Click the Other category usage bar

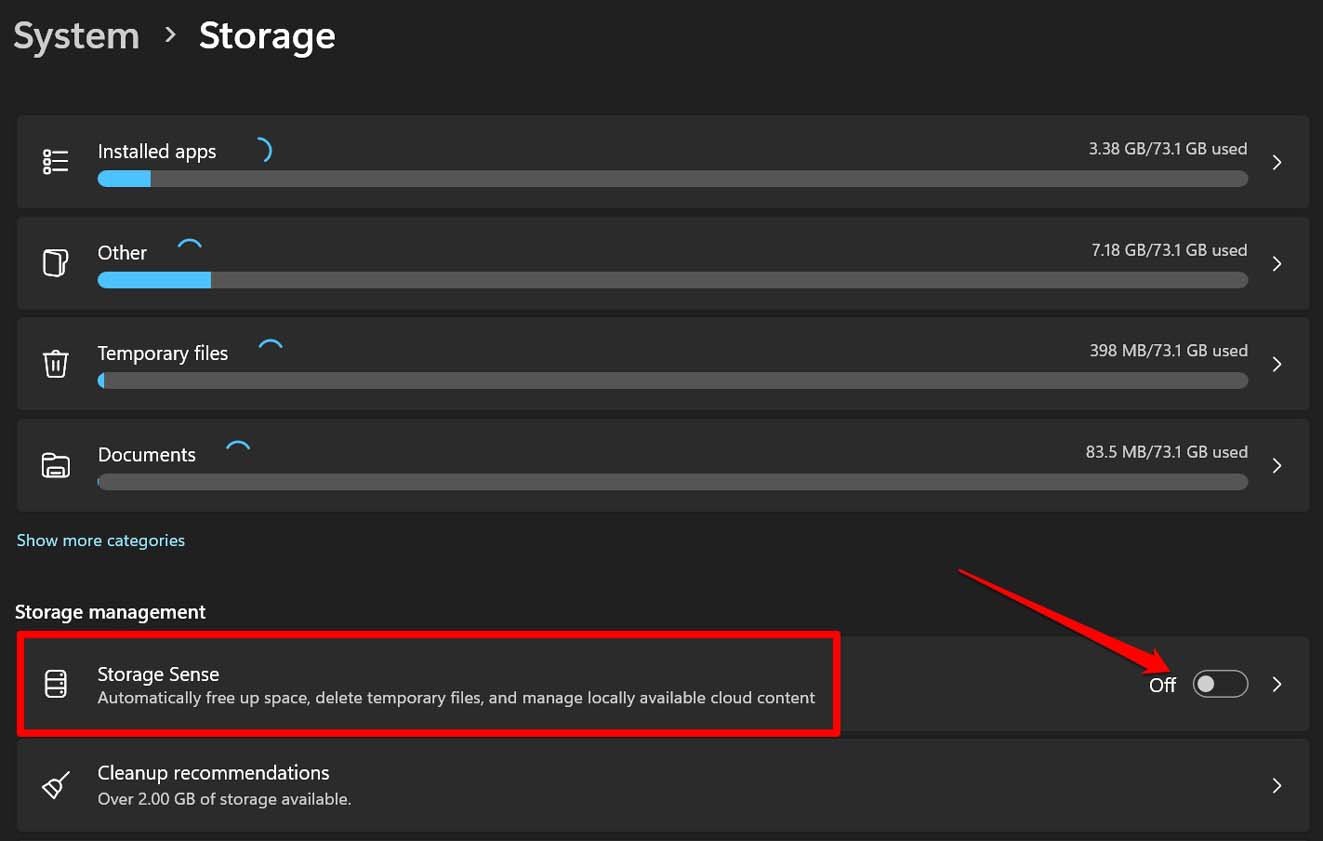[x=670, y=280]
